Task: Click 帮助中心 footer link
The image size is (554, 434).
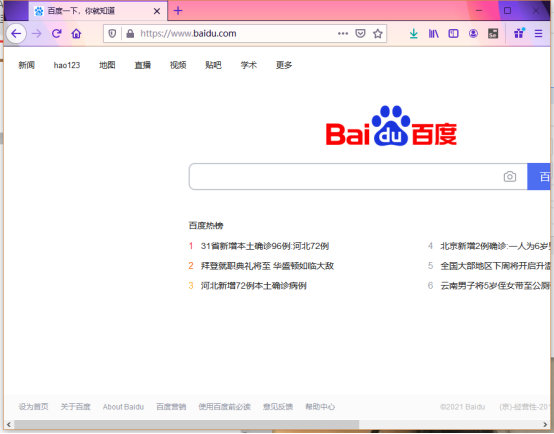Action: 320,407
